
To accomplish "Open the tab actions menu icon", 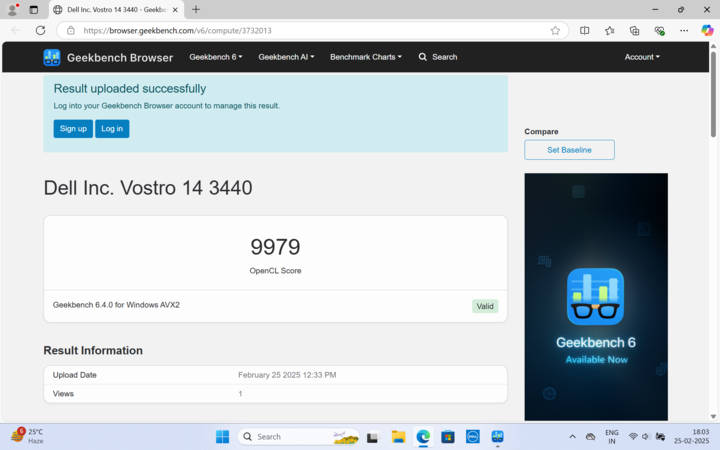I will point(34,9).
